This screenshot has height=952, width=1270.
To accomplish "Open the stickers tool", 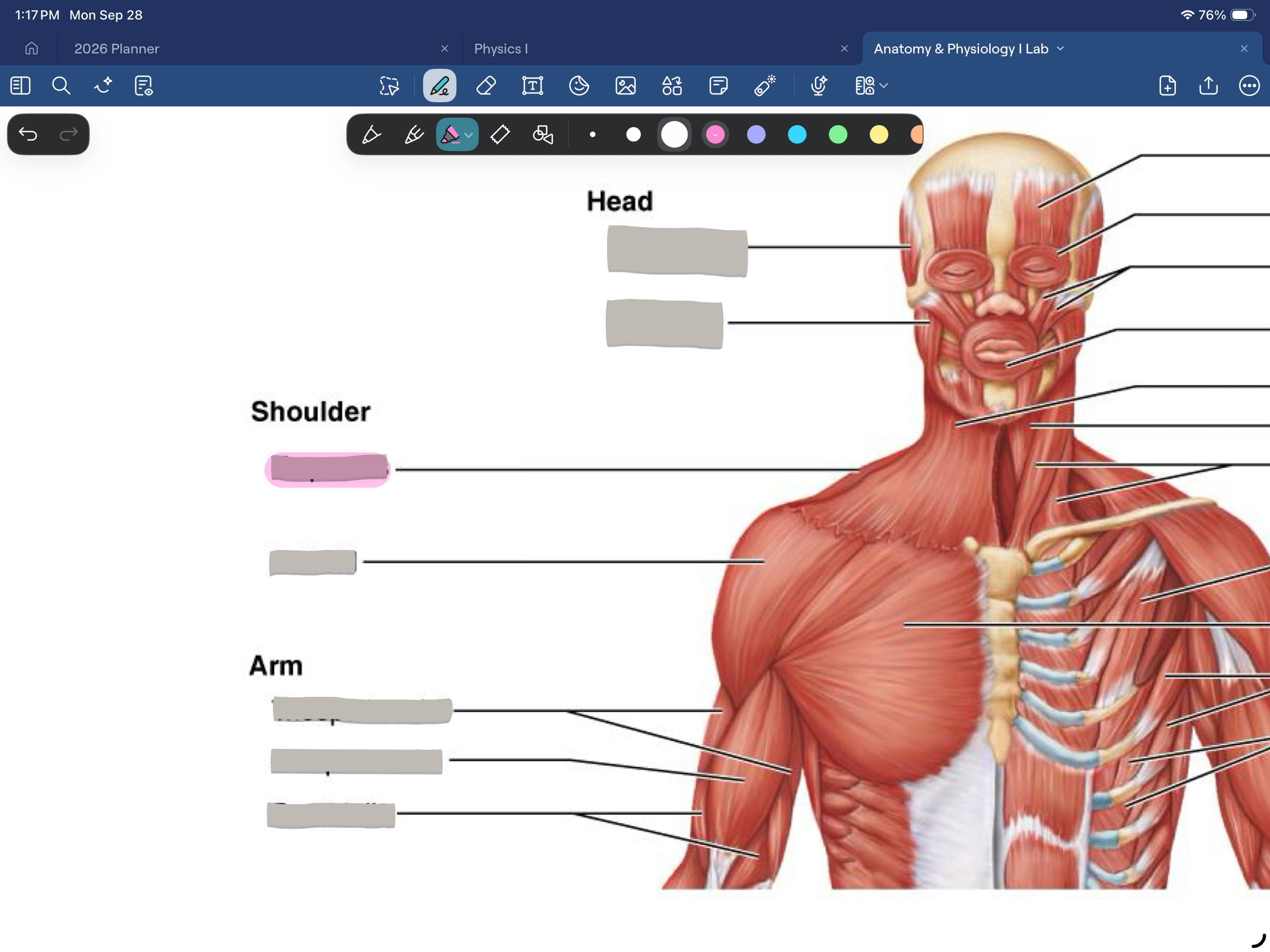I will (579, 86).
